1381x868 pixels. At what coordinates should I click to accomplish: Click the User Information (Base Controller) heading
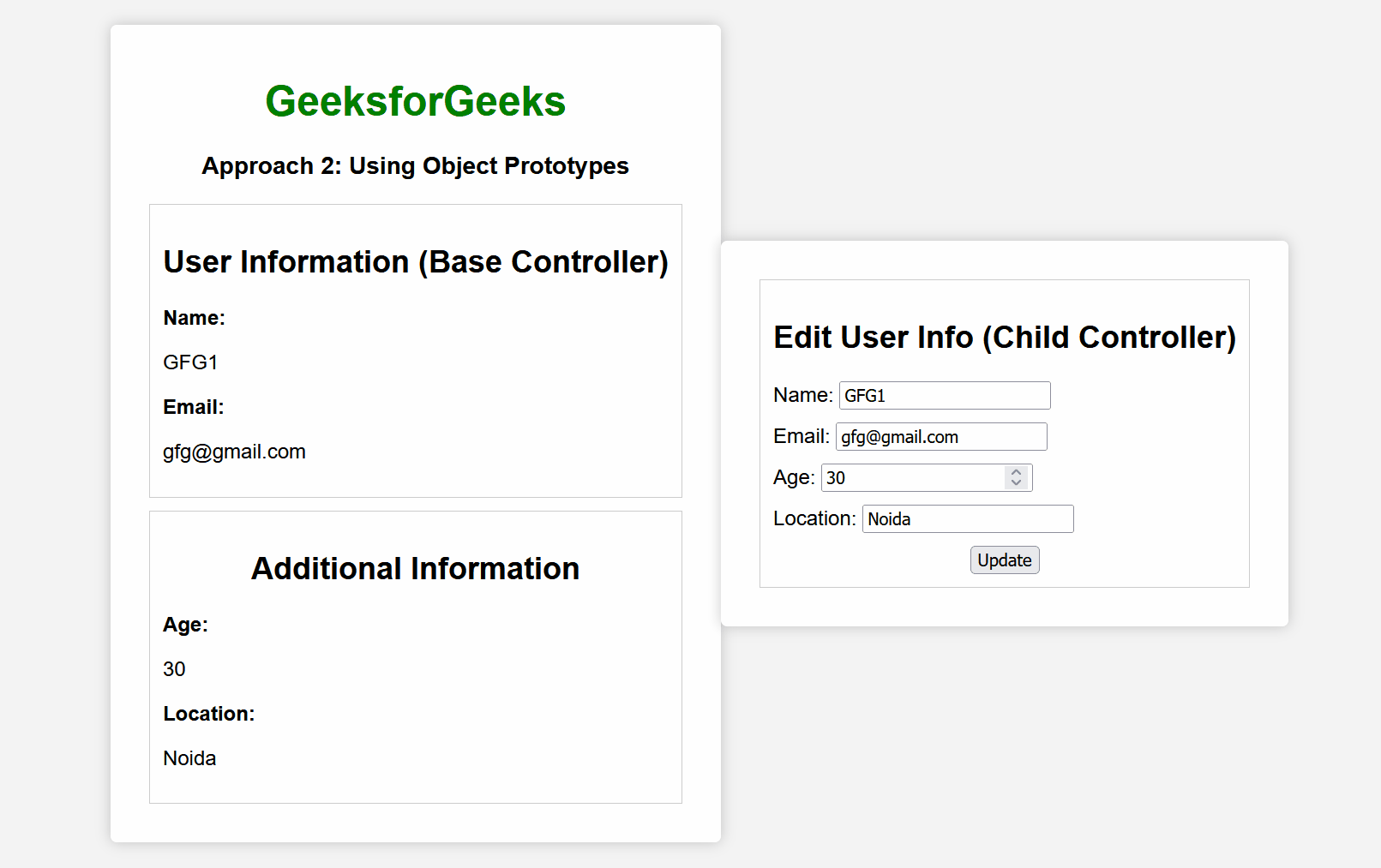(x=415, y=262)
